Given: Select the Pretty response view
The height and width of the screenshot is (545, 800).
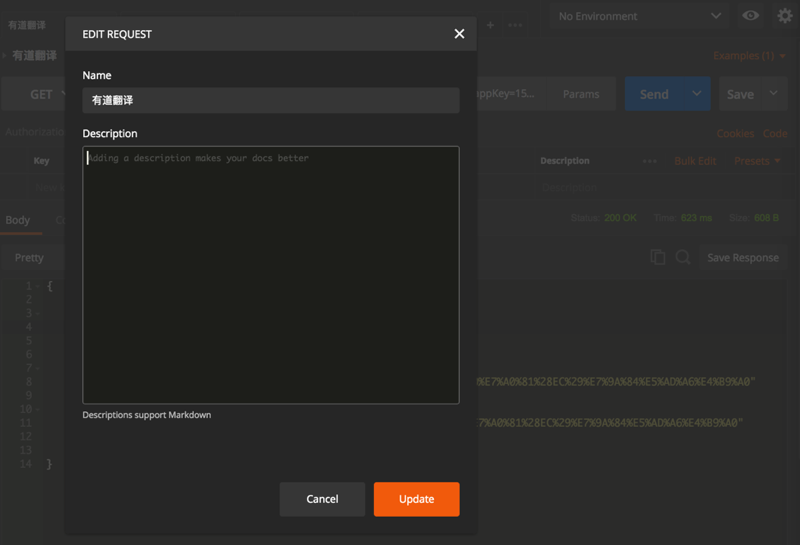Looking at the screenshot, I should click(29, 258).
